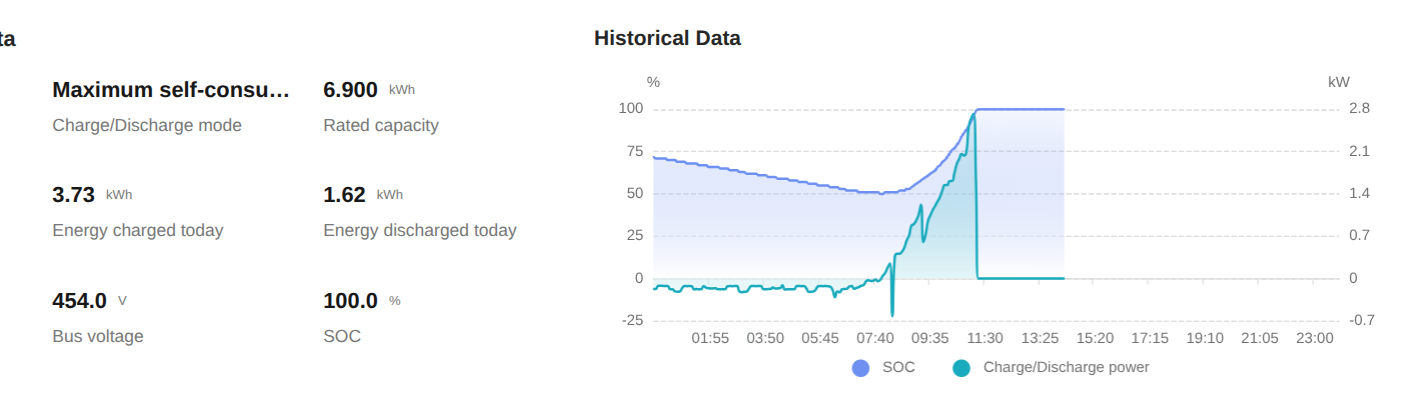Click the Energy charged today caption
Viewport: 1427px width, 413px height.
138,231
